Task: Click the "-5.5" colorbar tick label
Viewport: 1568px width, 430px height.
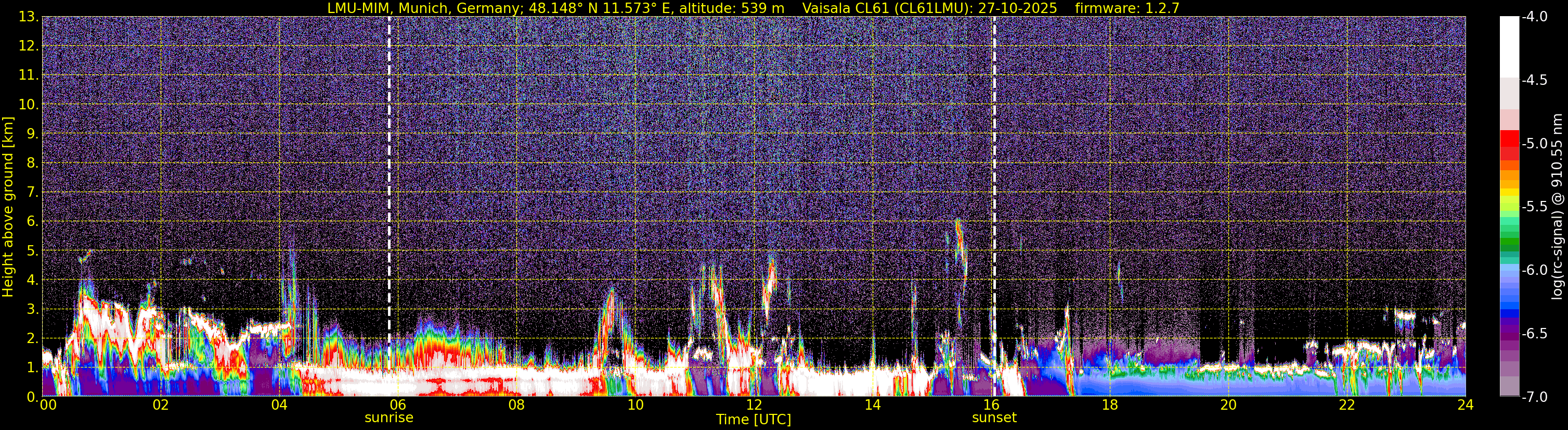Action: coord(1534,207)
